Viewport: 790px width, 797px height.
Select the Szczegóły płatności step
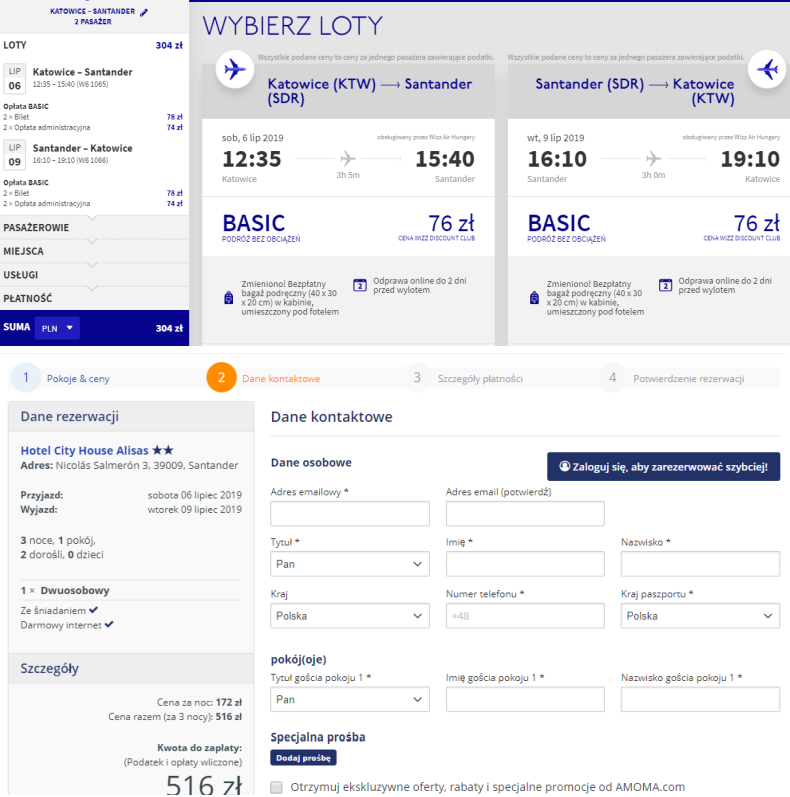pyautogui.click(x=479, y=379)
